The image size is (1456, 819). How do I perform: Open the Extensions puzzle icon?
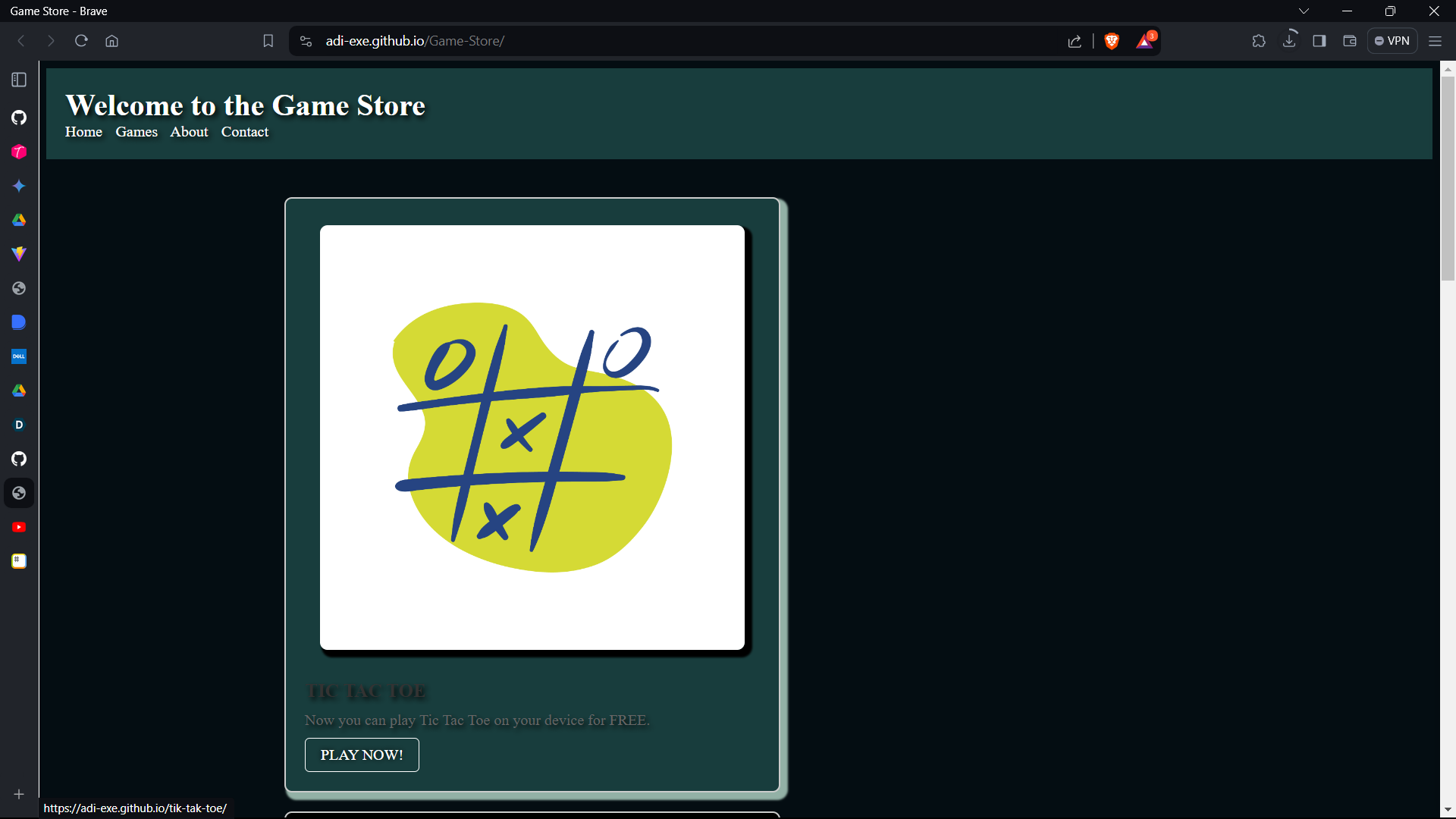click(x=1259, y=41)
